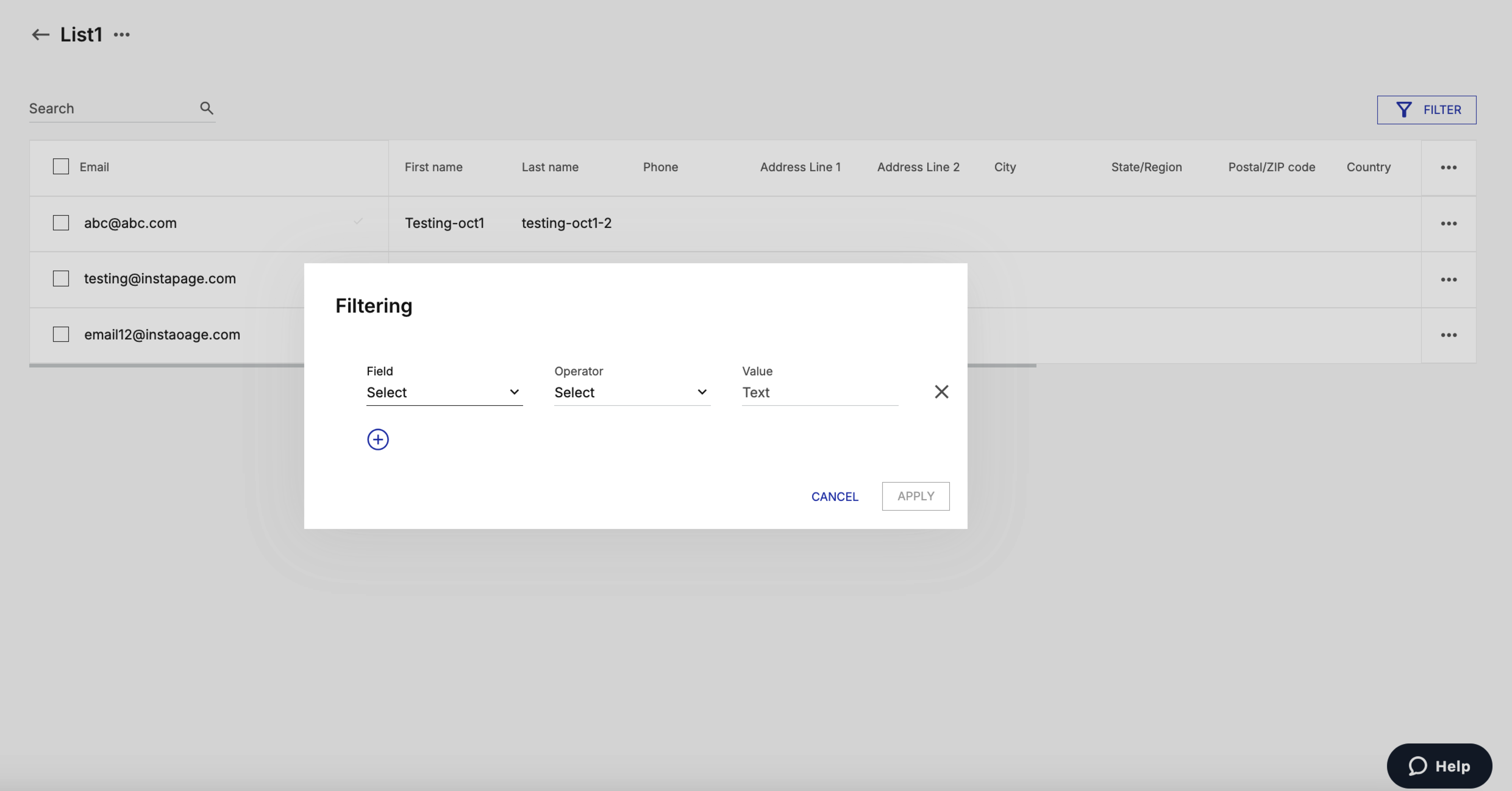Open row actions for abc@abc.com
1512x791 pixels.
tap(1448, 224)
